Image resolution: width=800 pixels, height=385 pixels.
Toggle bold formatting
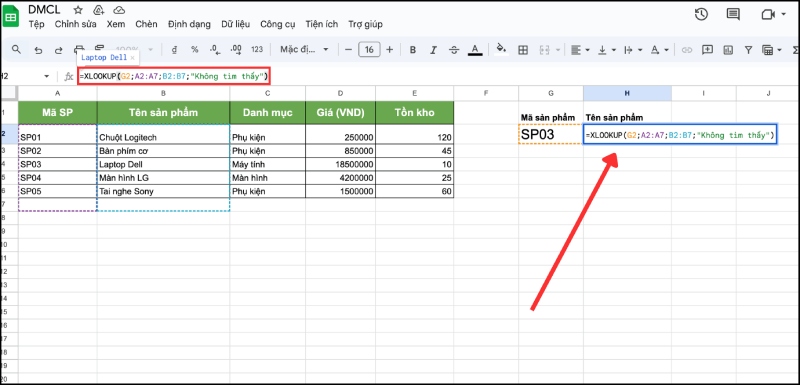point(413,49)
